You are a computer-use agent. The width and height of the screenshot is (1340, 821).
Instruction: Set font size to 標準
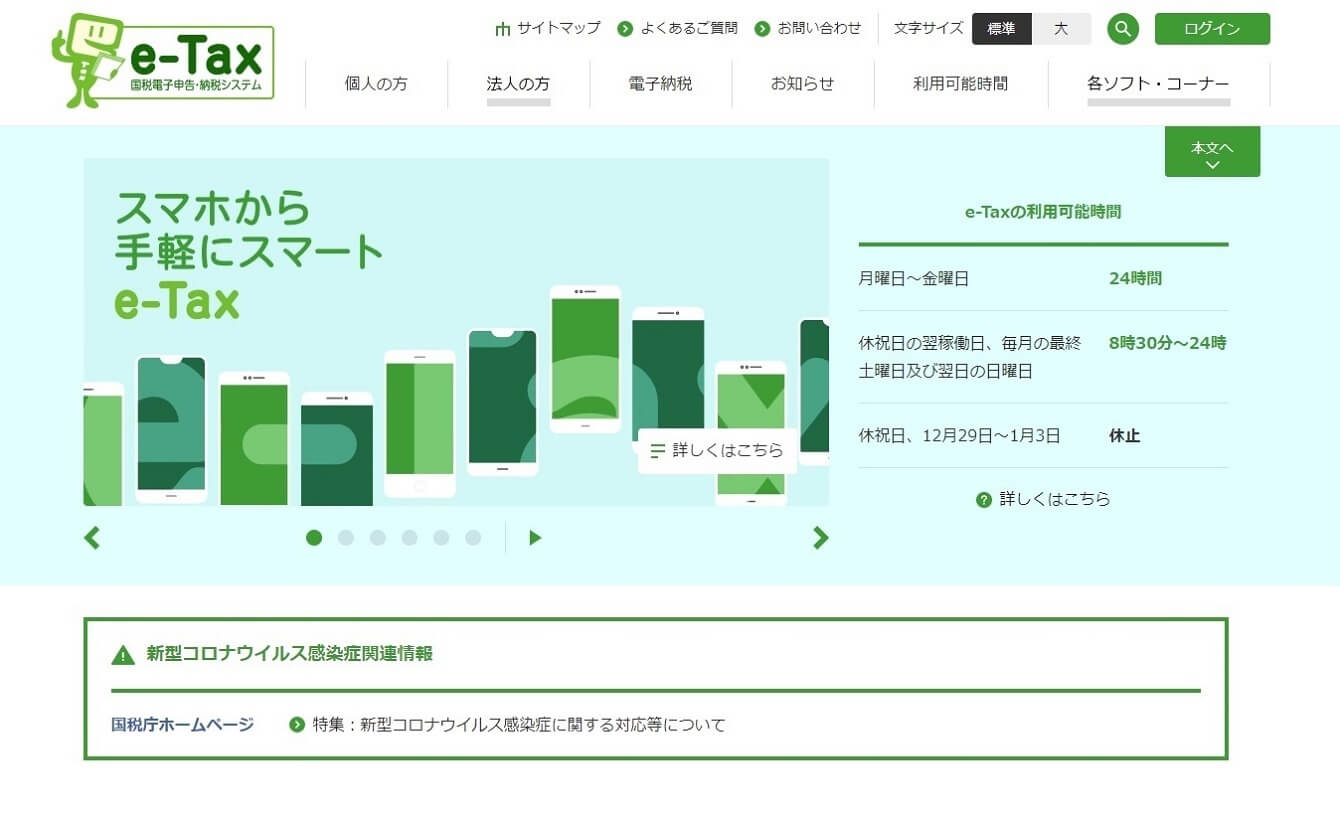(1002, 29)
